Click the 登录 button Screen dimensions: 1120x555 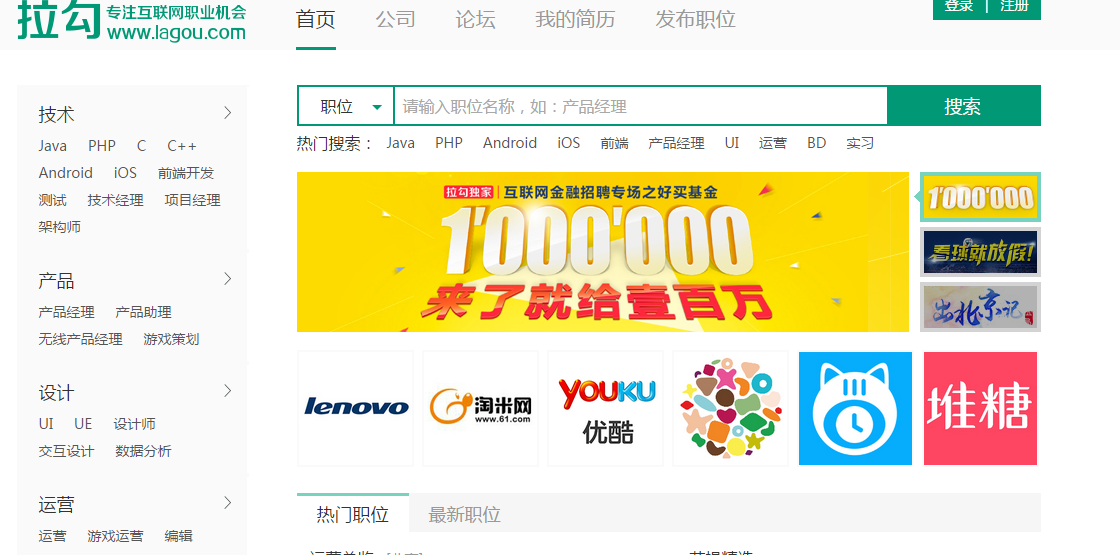(x=959, y=6)
